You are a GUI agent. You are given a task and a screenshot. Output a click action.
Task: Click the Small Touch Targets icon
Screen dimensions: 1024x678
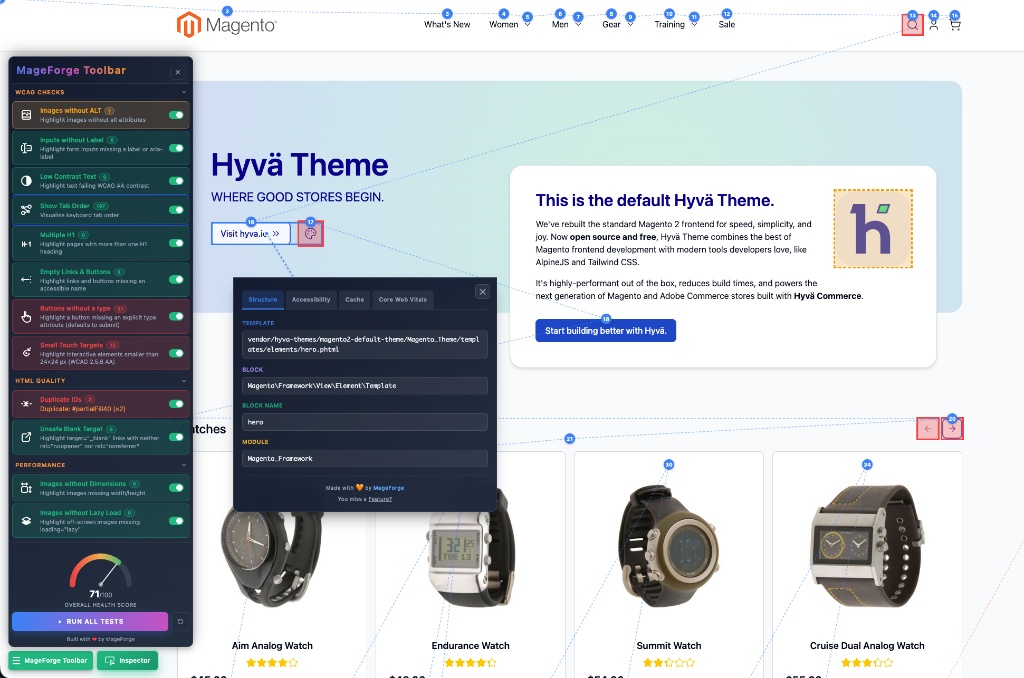[x=26, y=353]
